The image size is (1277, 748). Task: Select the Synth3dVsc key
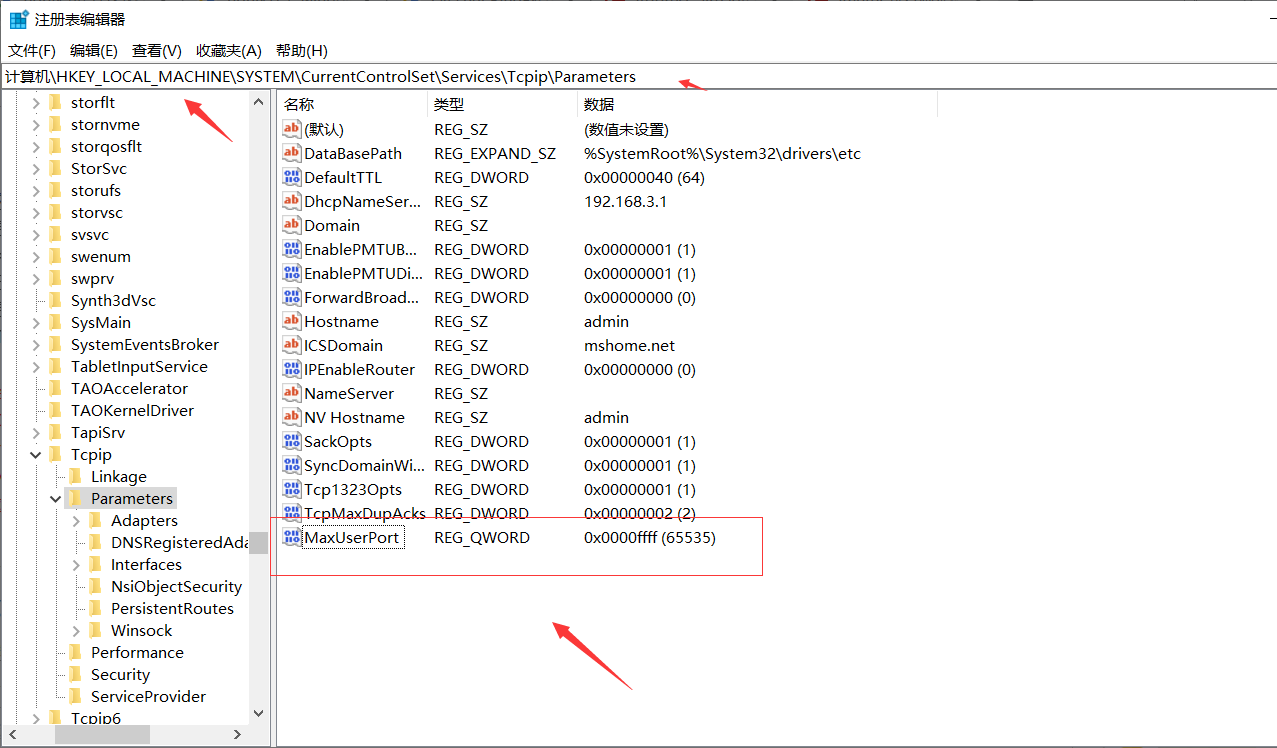pos(113,300)
